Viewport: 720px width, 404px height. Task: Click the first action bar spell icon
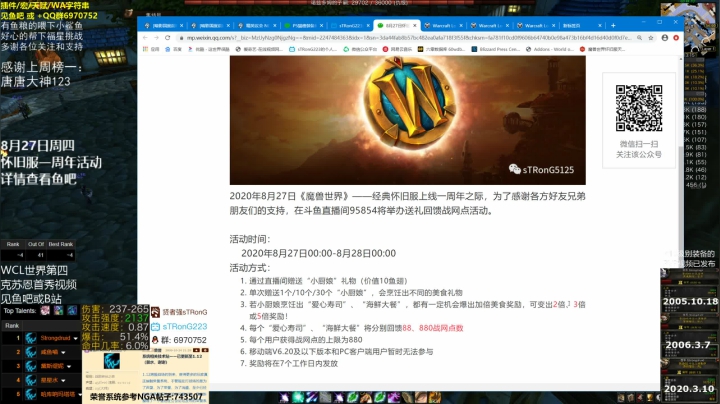285,398
